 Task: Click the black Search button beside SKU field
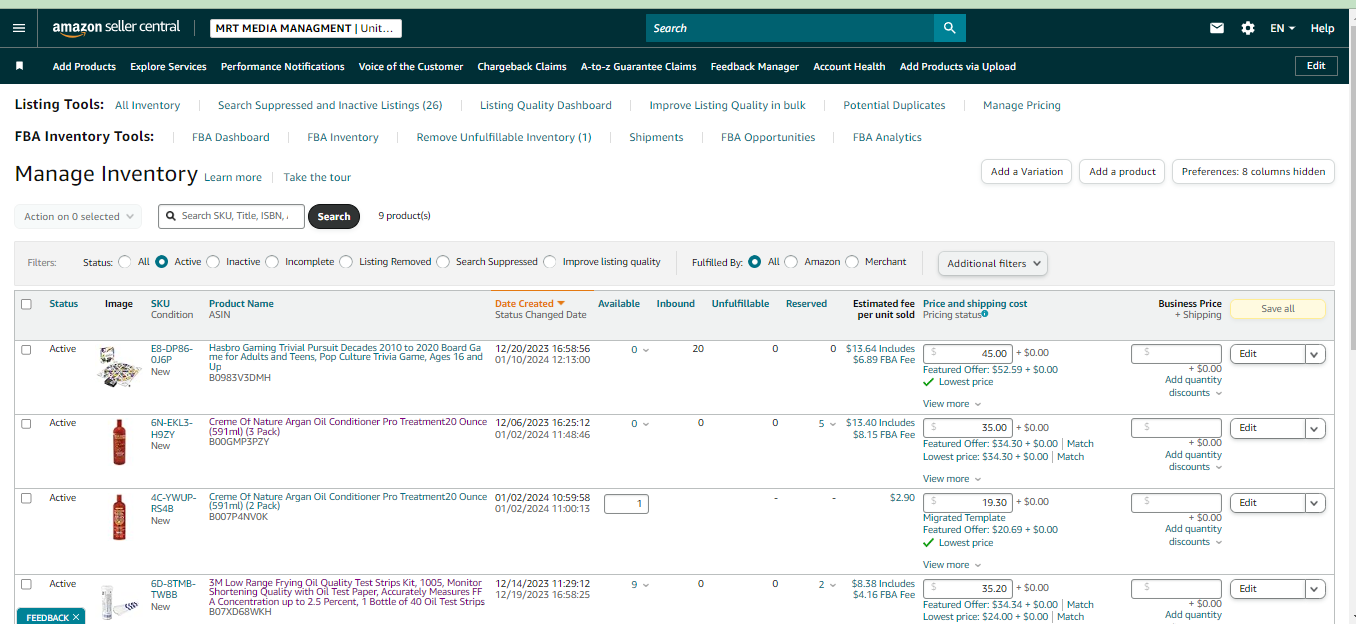(x=334, y=216)
